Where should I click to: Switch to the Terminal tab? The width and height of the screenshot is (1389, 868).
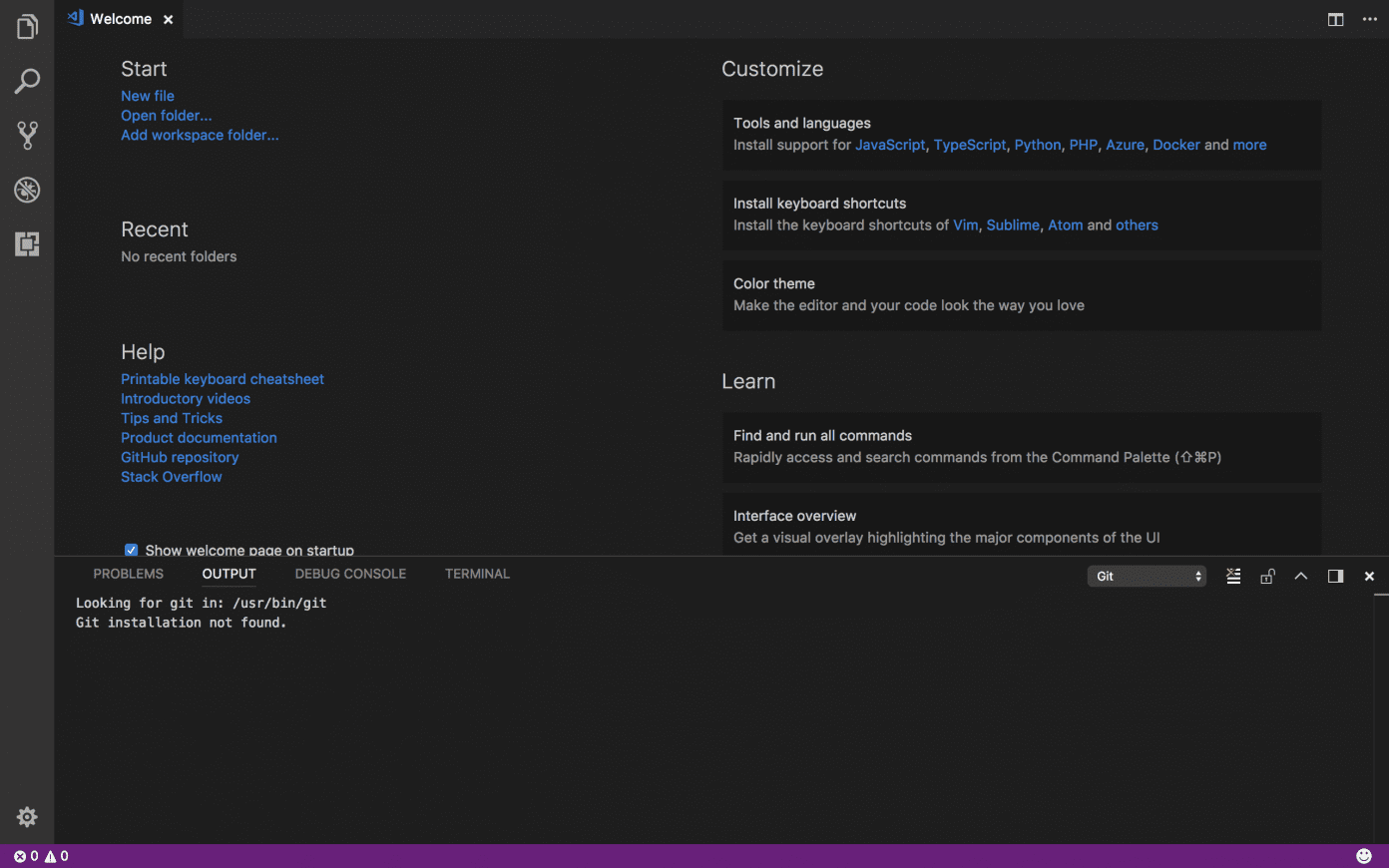pyautogui.click(x=477, y=574)
